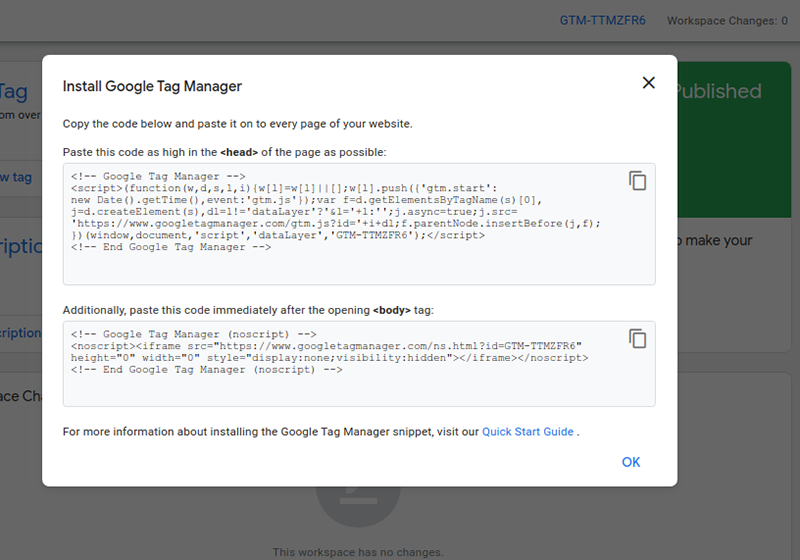The height and width of the screenshot is (560, 800).
Task: Click the gray empty-workspace circle icon
Action: 358,506
